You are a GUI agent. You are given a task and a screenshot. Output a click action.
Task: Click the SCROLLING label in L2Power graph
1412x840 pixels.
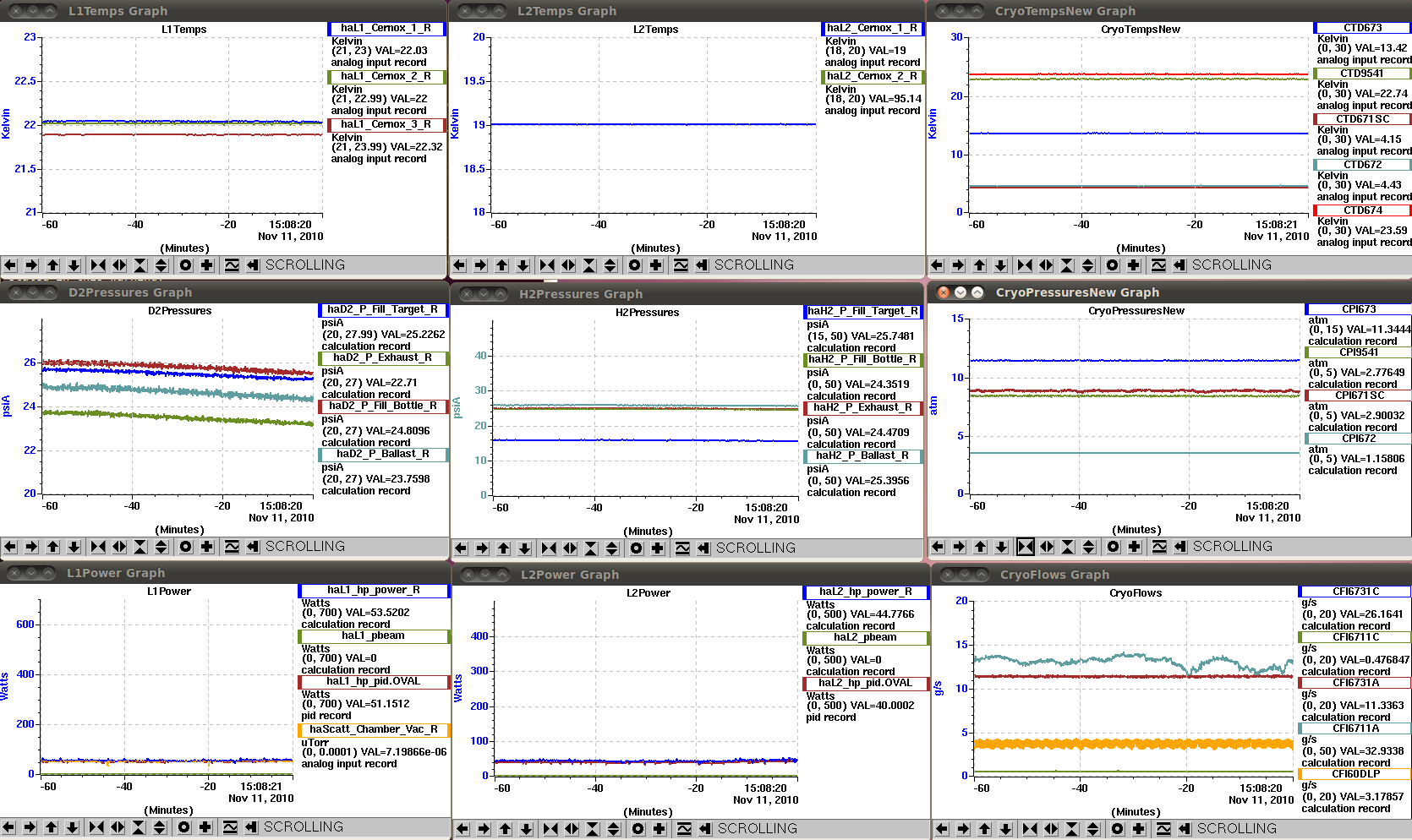(x=758, y=829)
